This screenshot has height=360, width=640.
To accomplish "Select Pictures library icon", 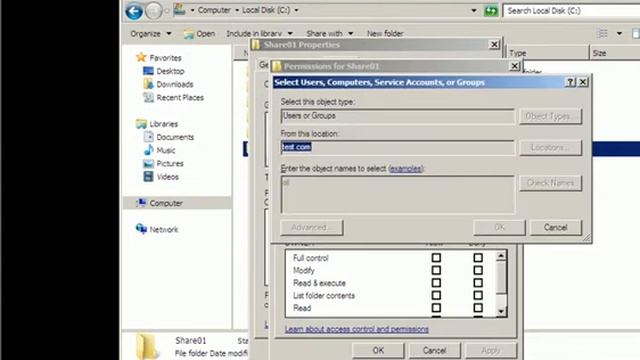I will coord(149,164).
